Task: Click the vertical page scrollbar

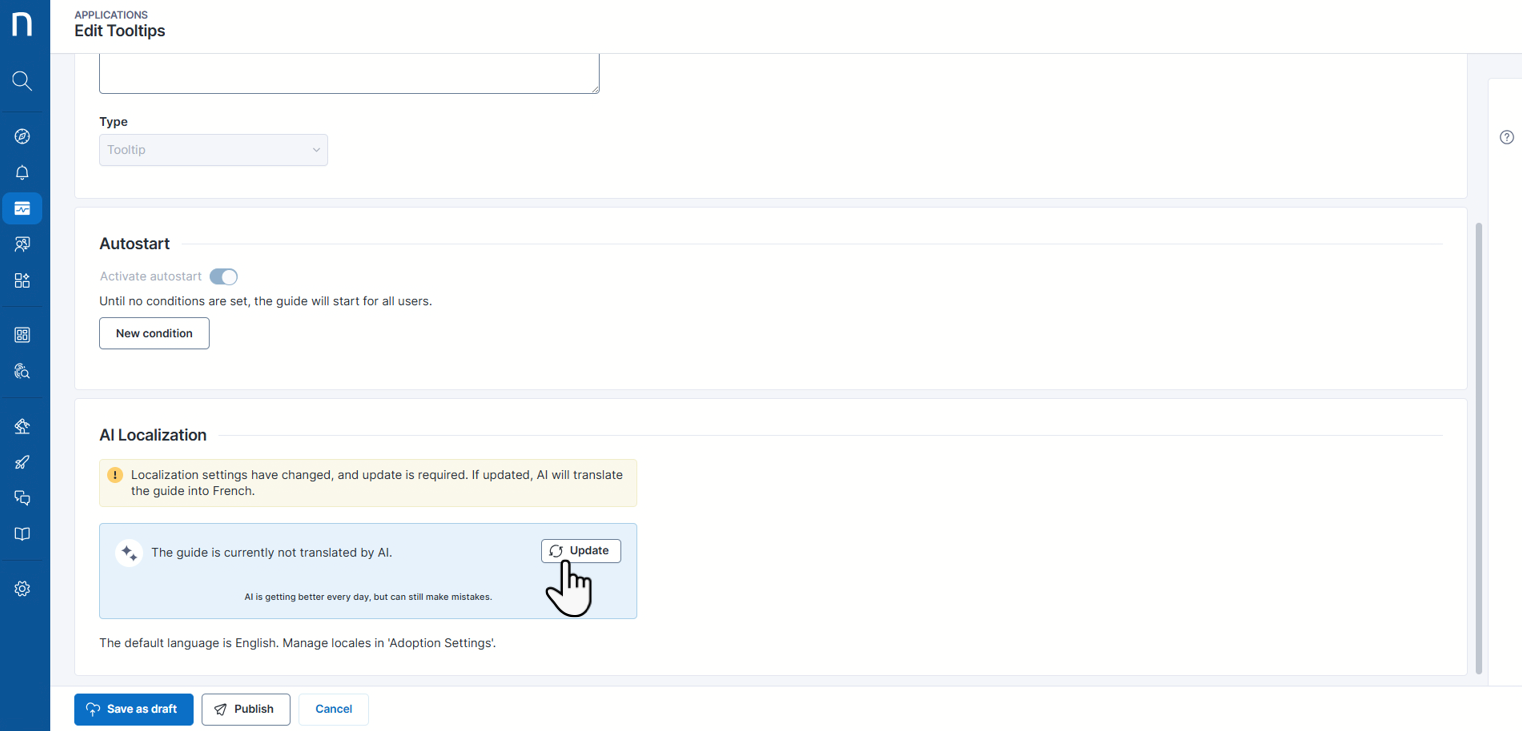Action: click(x=1479, y=440)
